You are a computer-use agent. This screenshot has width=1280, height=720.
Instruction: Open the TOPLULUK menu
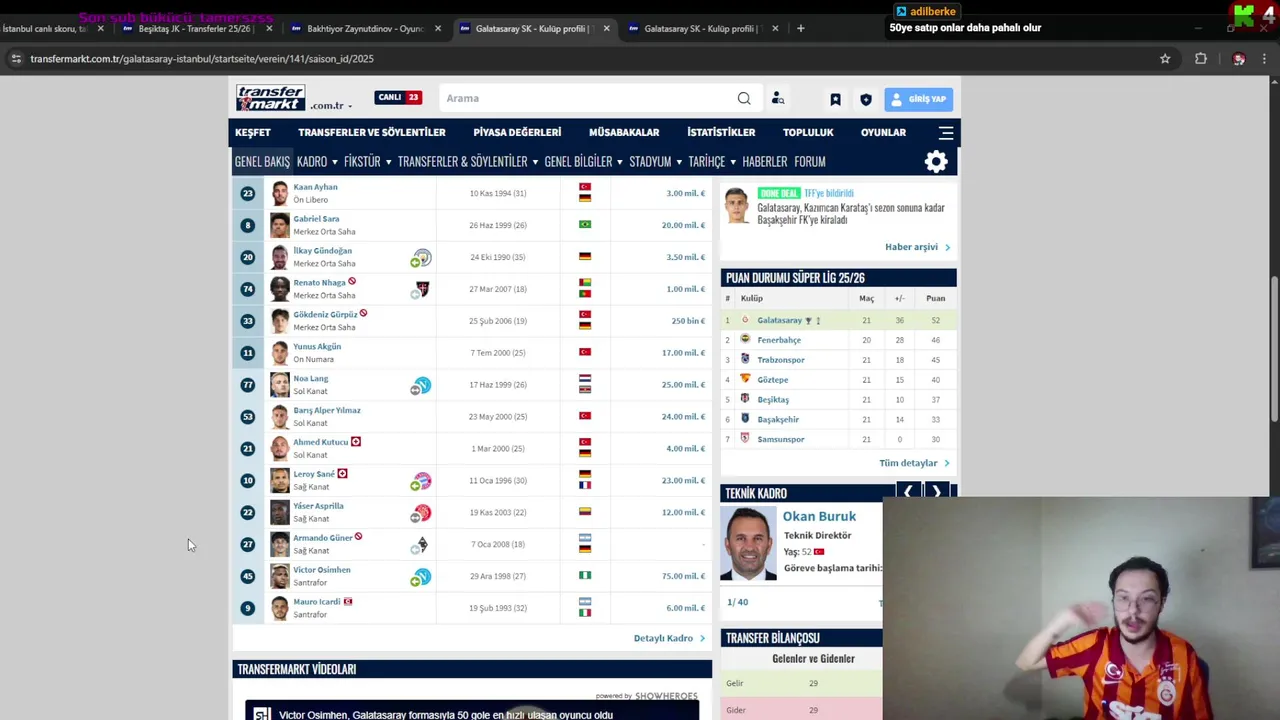(808, 132)
